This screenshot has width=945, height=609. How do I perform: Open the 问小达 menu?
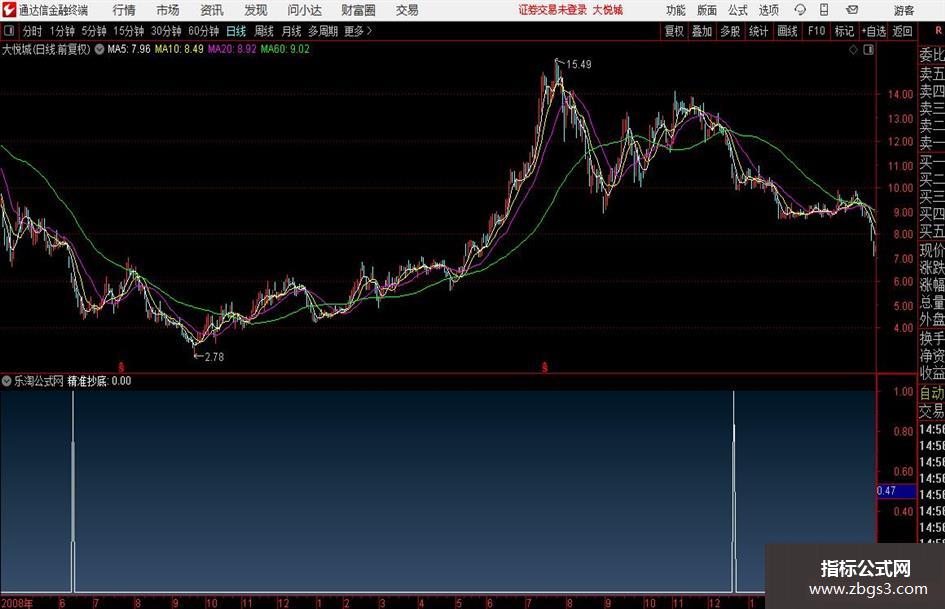304,10
